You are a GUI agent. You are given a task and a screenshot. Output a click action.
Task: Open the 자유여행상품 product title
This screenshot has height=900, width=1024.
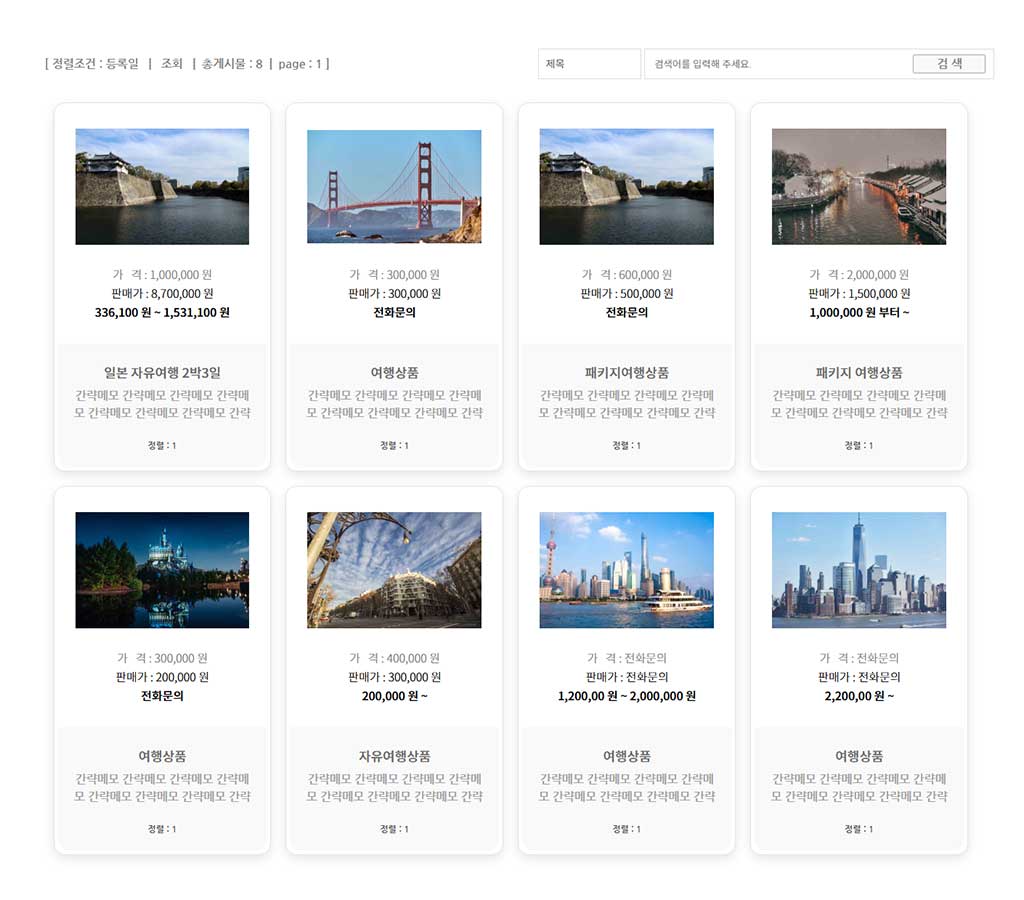click(394, 756)
